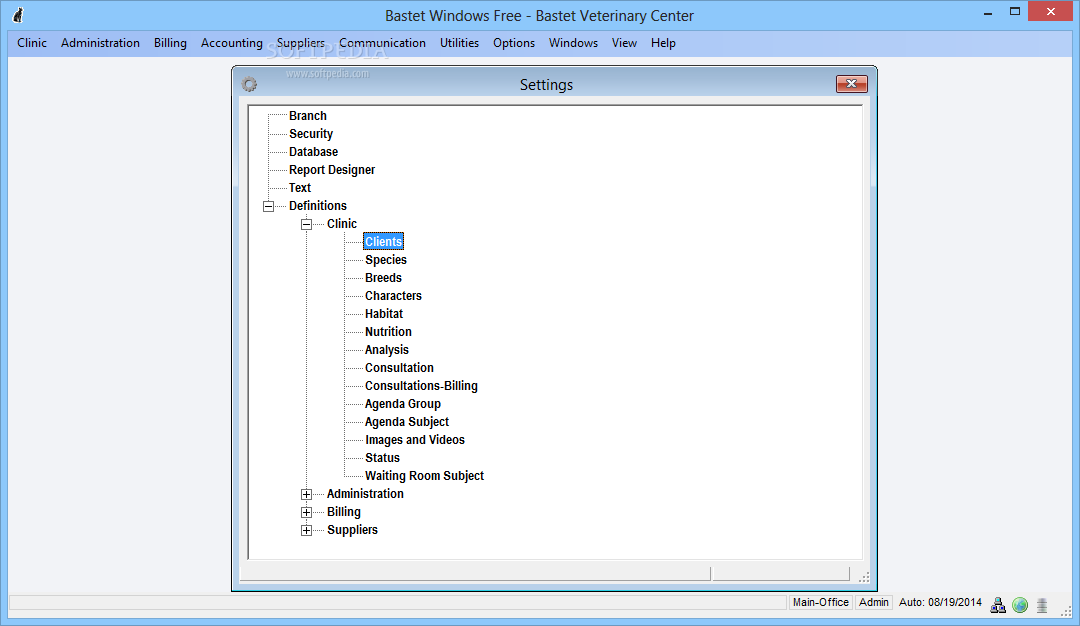The width and height of the screenshot is (1080, 626).
Task: Expand the Administration tree node
Action: [307, 494]
